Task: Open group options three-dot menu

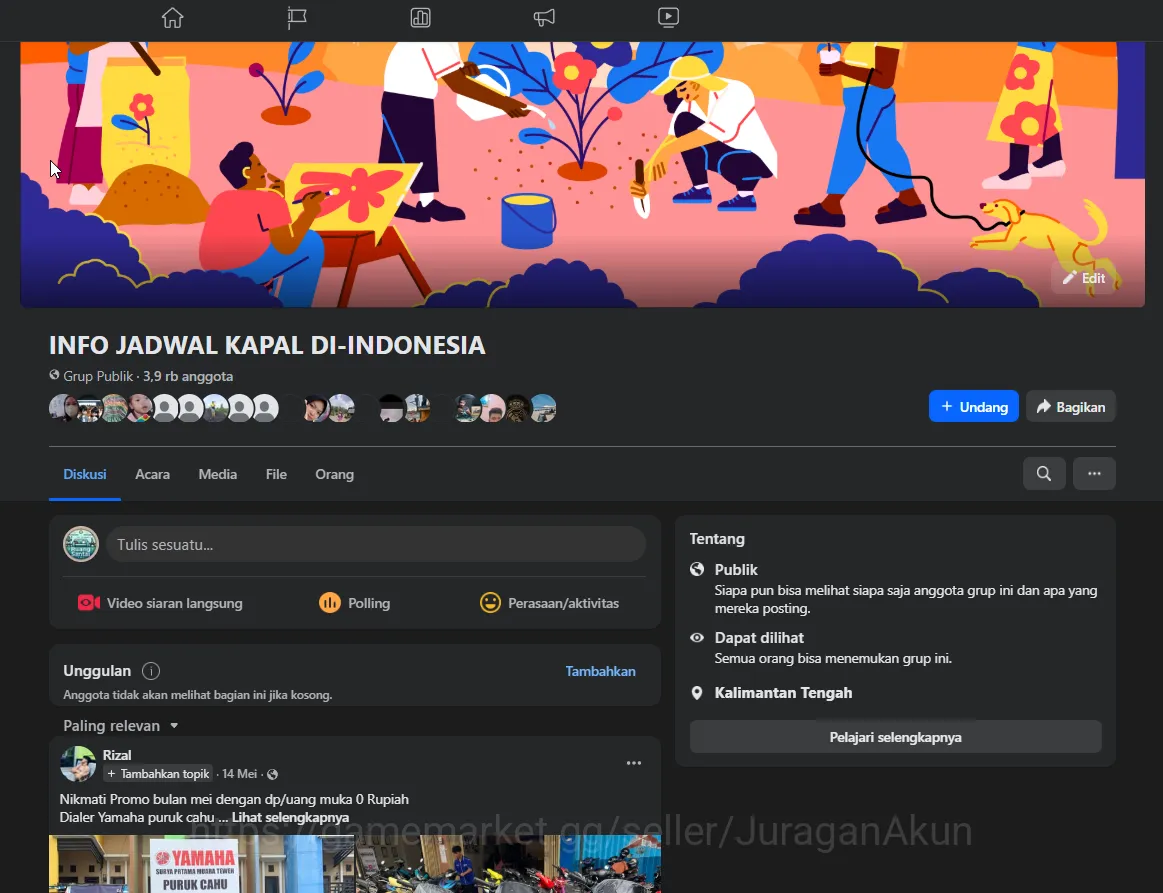Action: (x=1094, y=473)
